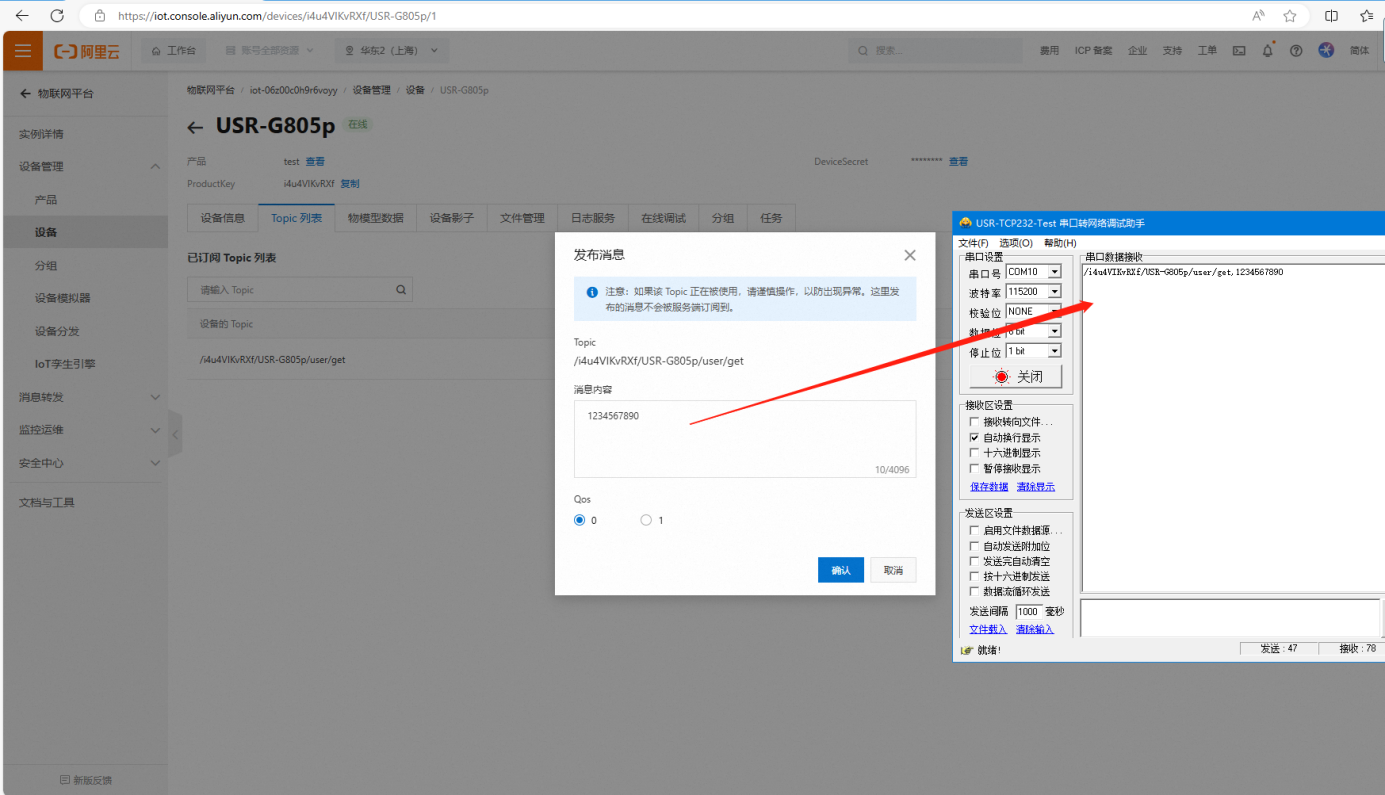Open the 波特率 115200 dropdown
Screen dimensions: 1385x795
tap(1054, 292)
